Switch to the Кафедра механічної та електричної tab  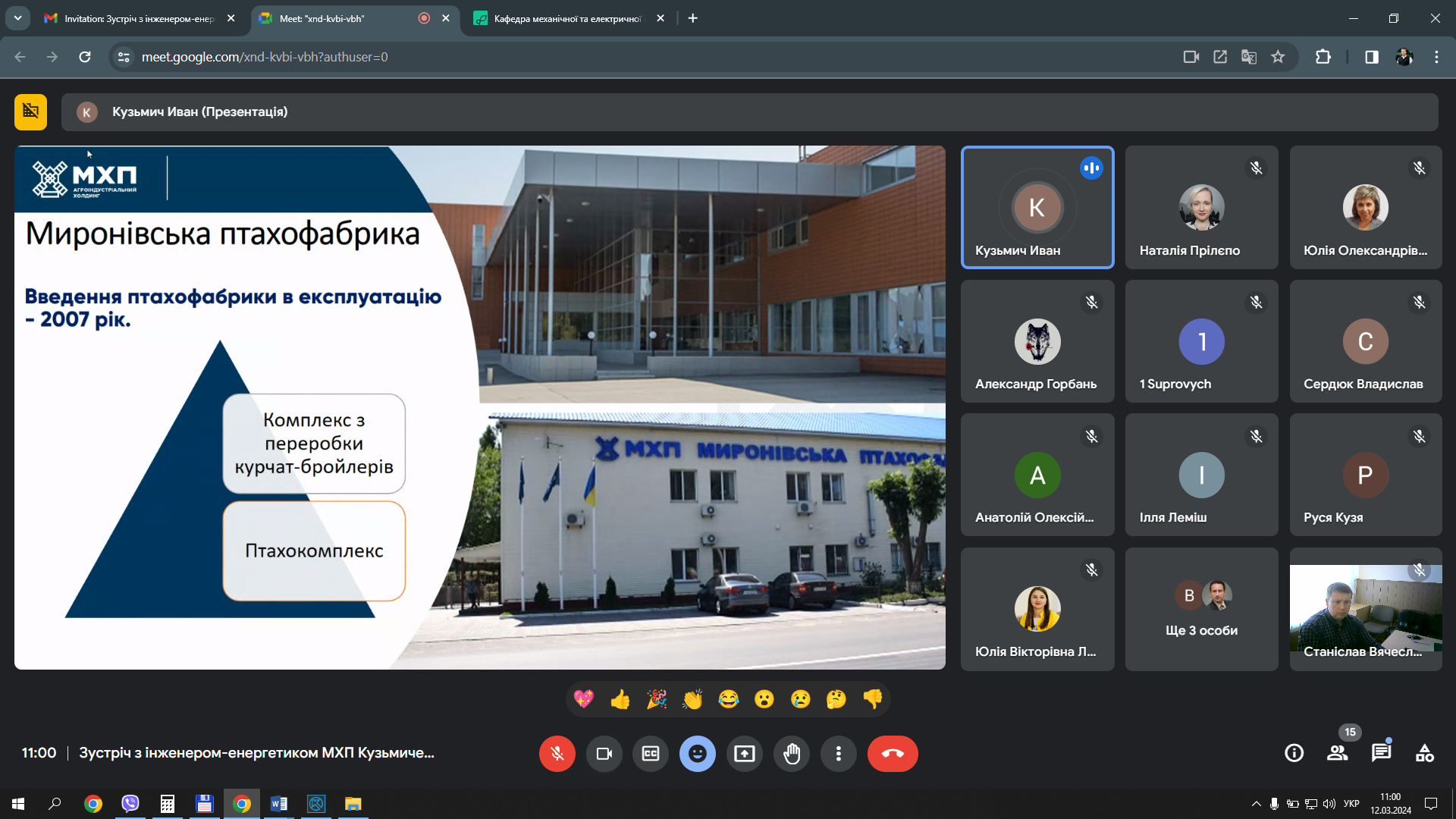coord(567,18)
